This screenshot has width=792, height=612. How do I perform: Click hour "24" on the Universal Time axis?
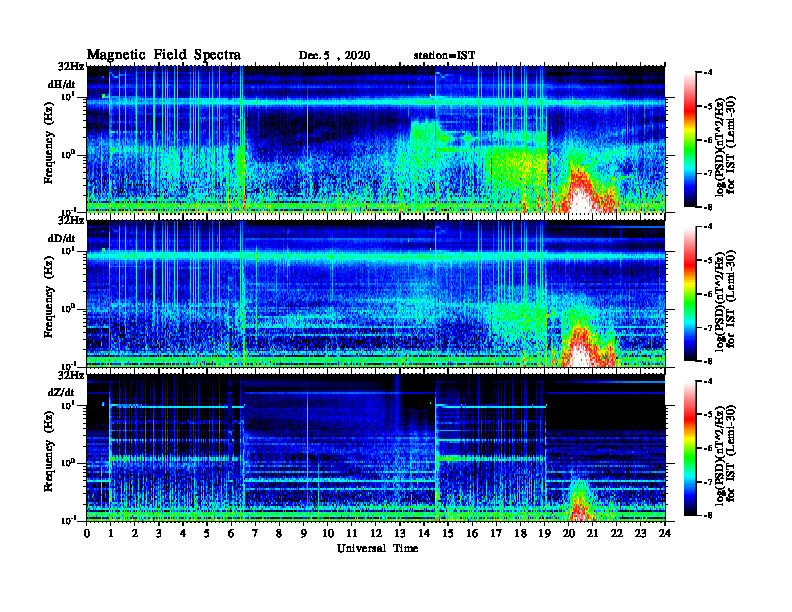pos(665,534)
